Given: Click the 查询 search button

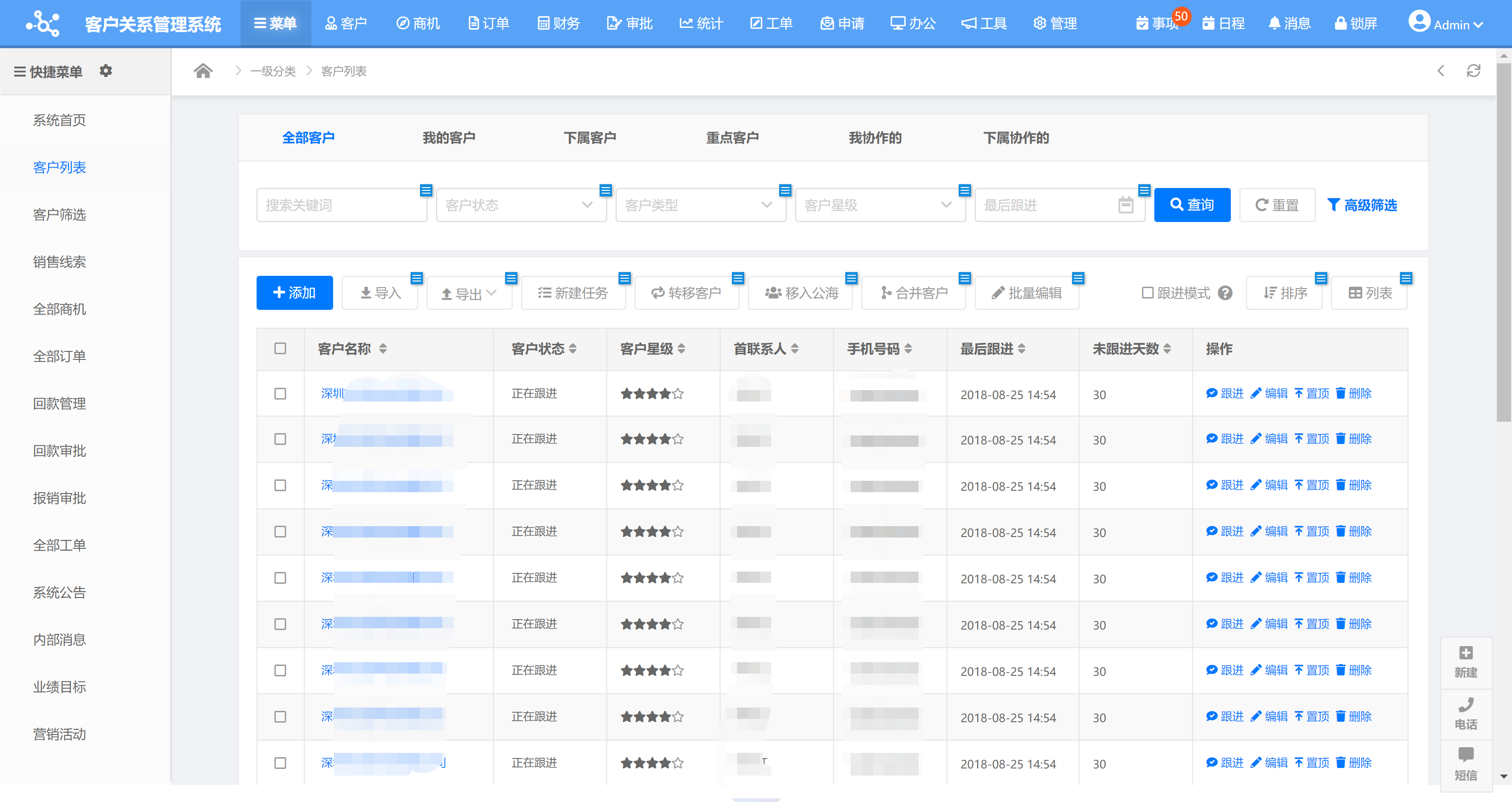Looking at the screenshot, I should point(1192,205).
